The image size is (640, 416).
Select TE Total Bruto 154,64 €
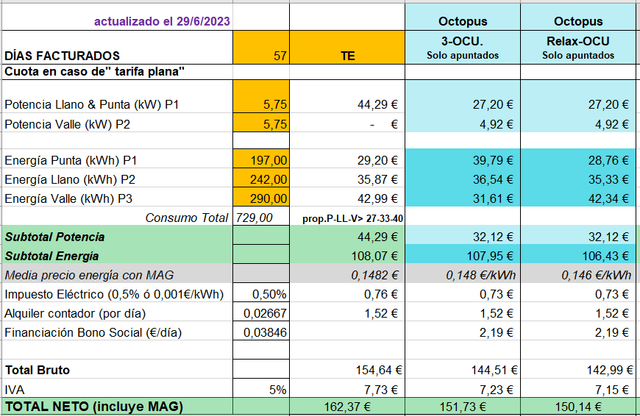click(x=347, y=369)
